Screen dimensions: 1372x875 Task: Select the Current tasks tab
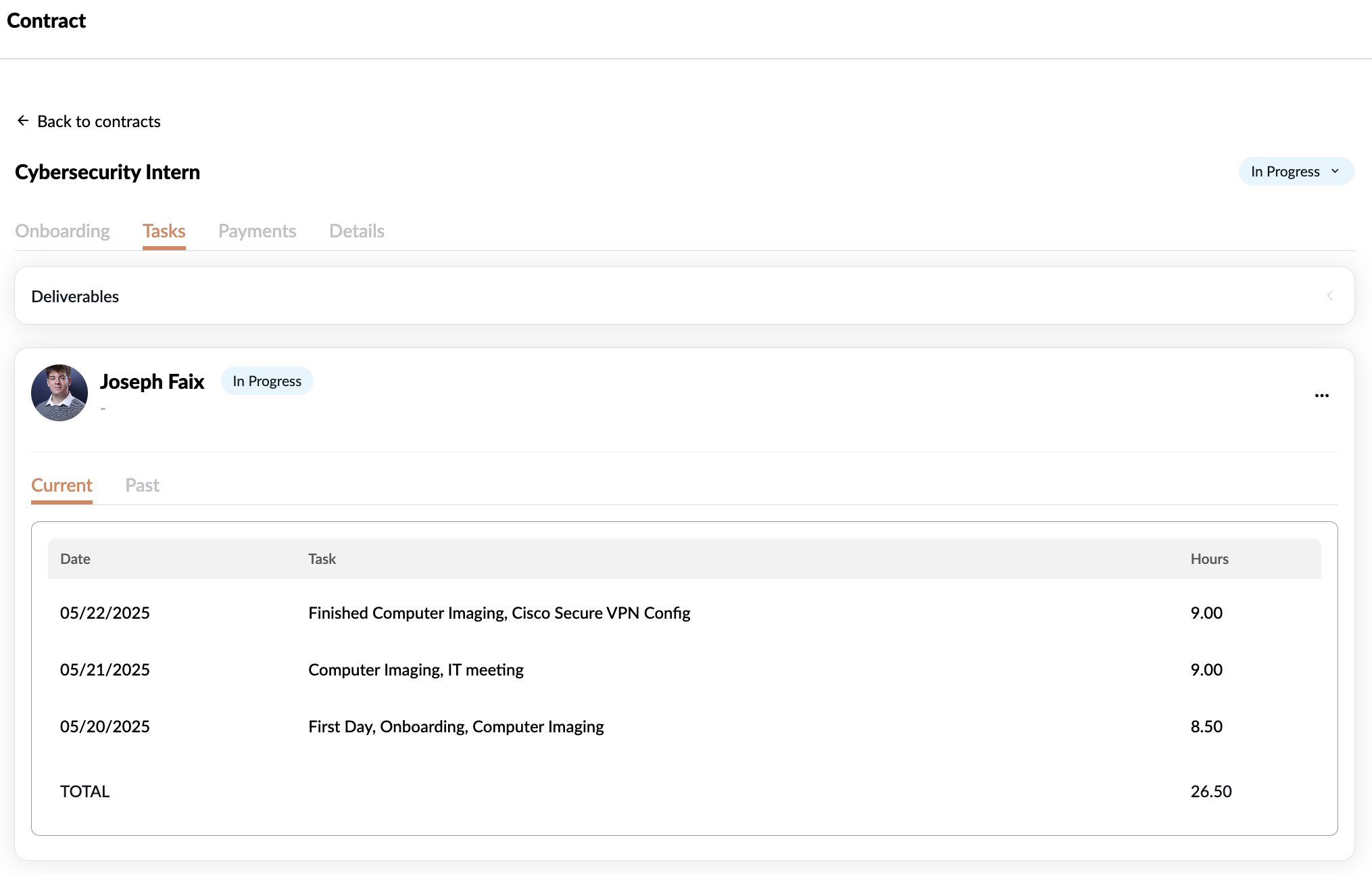[62, 486]
